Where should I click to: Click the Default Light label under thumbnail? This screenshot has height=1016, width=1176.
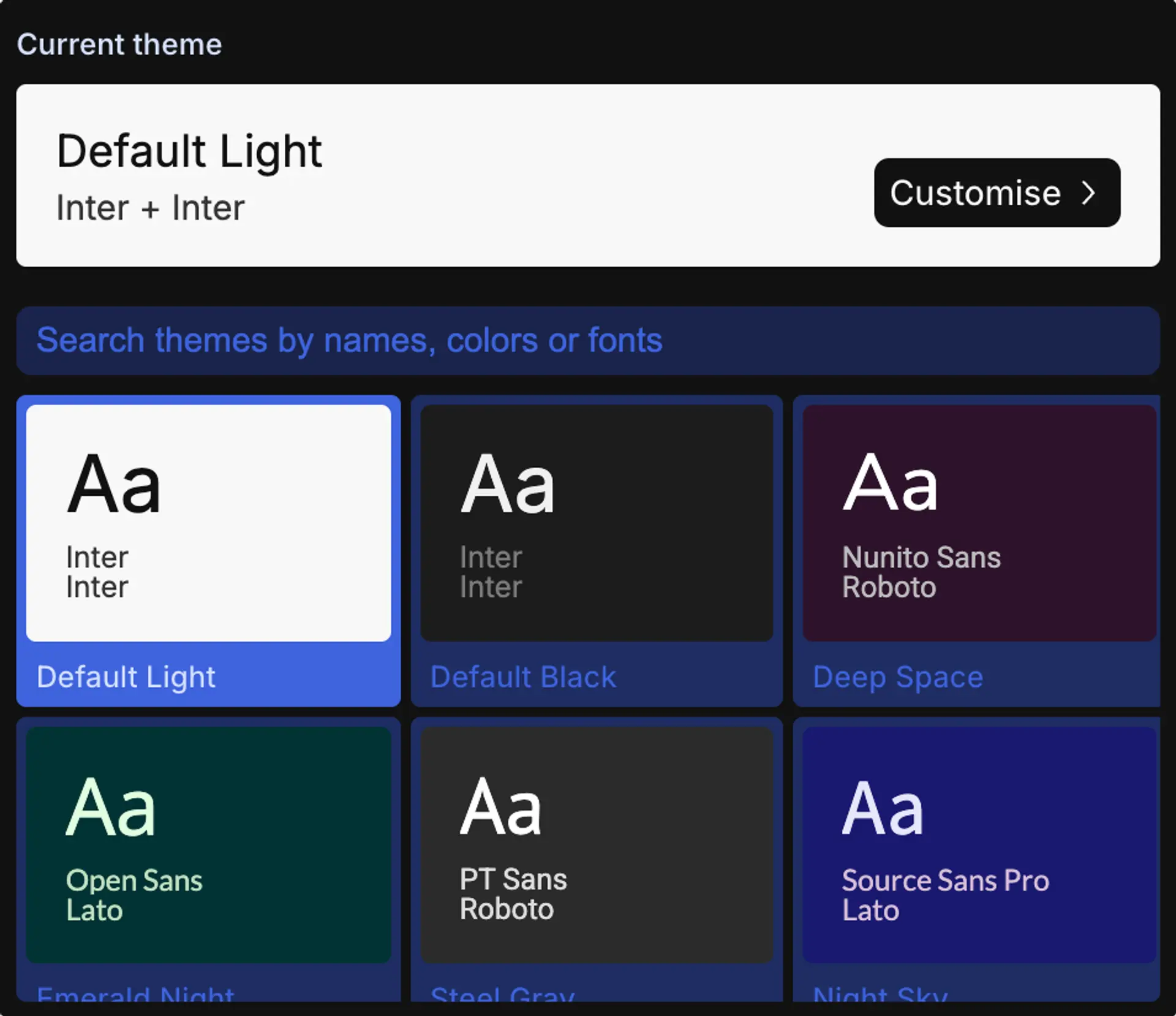[126, 677]
